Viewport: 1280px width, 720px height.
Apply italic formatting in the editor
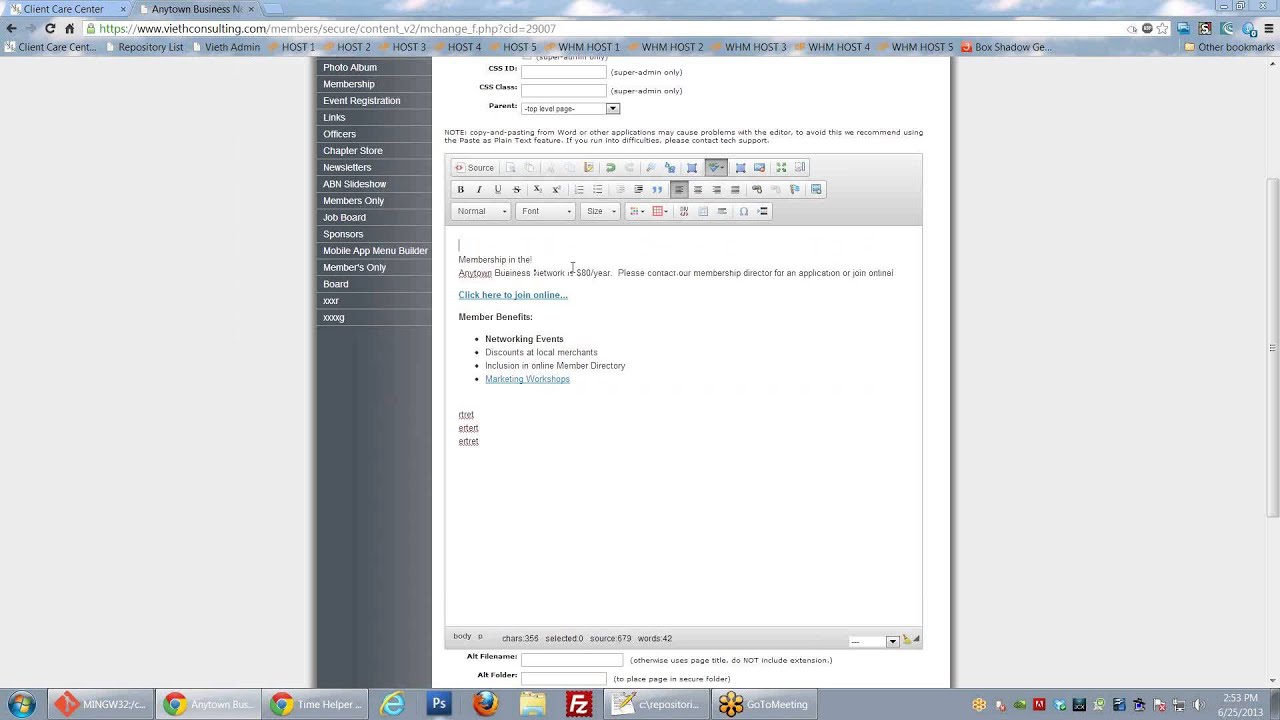coord(479,189)
